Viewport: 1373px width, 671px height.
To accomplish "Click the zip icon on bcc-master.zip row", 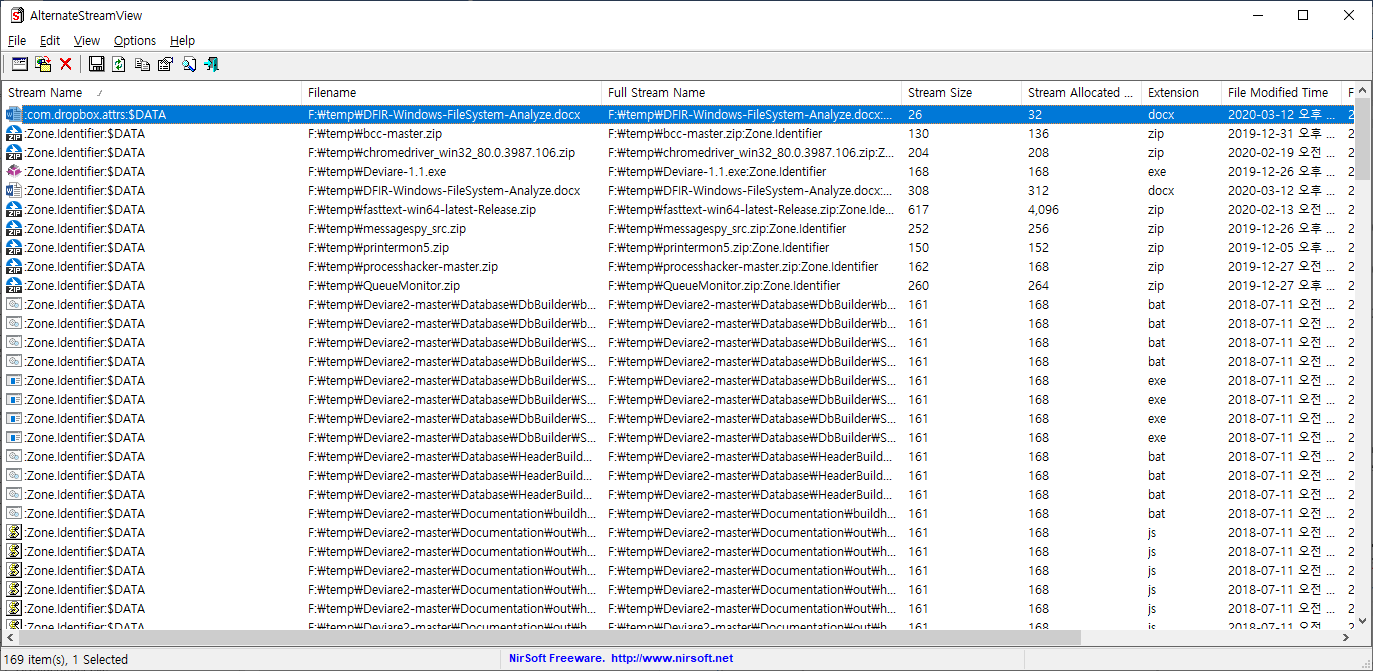I will pyautogui.click(x=14, y=133).
